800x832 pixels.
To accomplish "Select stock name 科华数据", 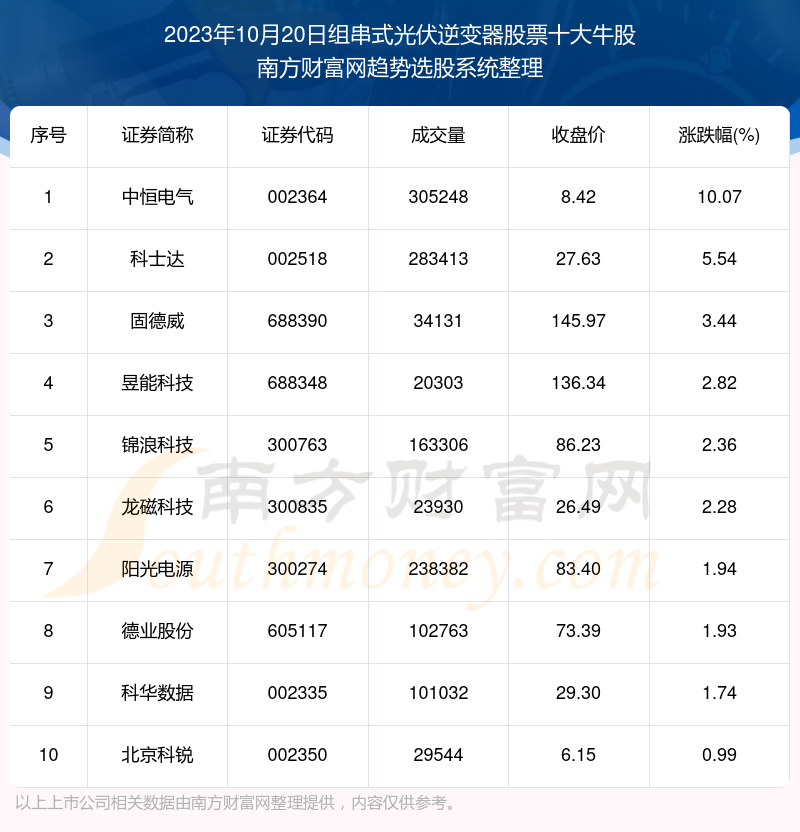I will [x=158, y=693].
